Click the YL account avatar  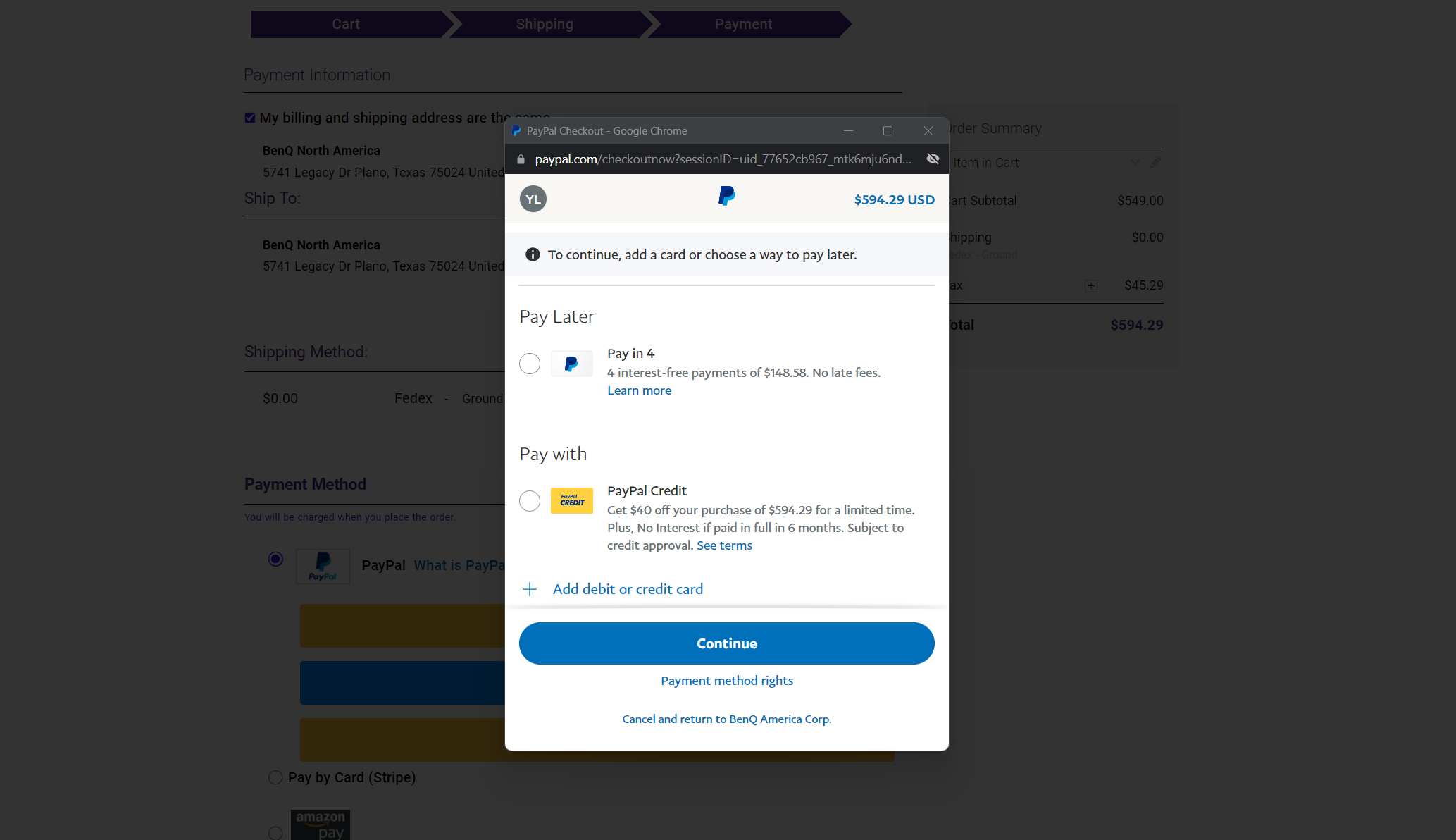[533, 199]
